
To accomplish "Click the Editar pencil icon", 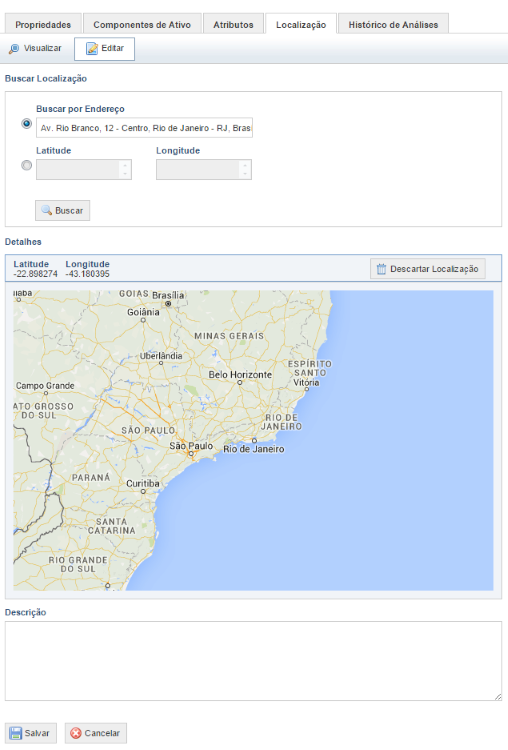I will click(92, 49).
